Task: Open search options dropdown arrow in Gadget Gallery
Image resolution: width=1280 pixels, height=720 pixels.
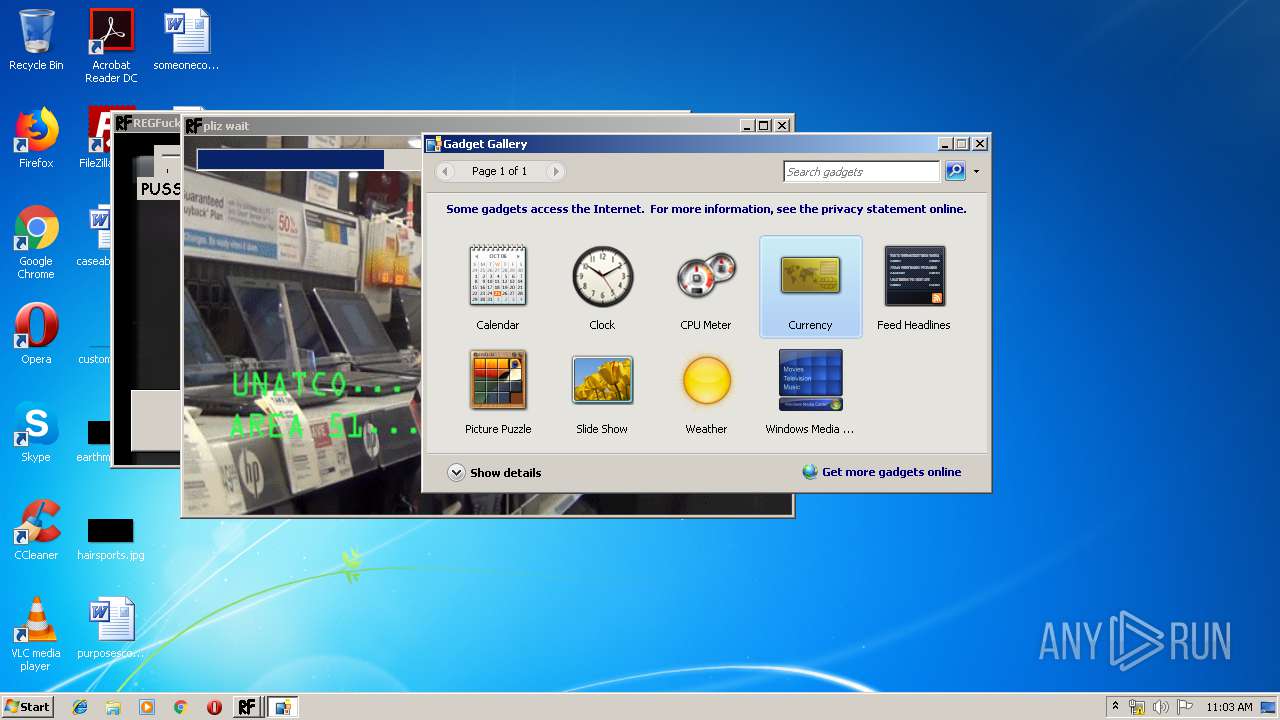Action: tap(976, 172)
